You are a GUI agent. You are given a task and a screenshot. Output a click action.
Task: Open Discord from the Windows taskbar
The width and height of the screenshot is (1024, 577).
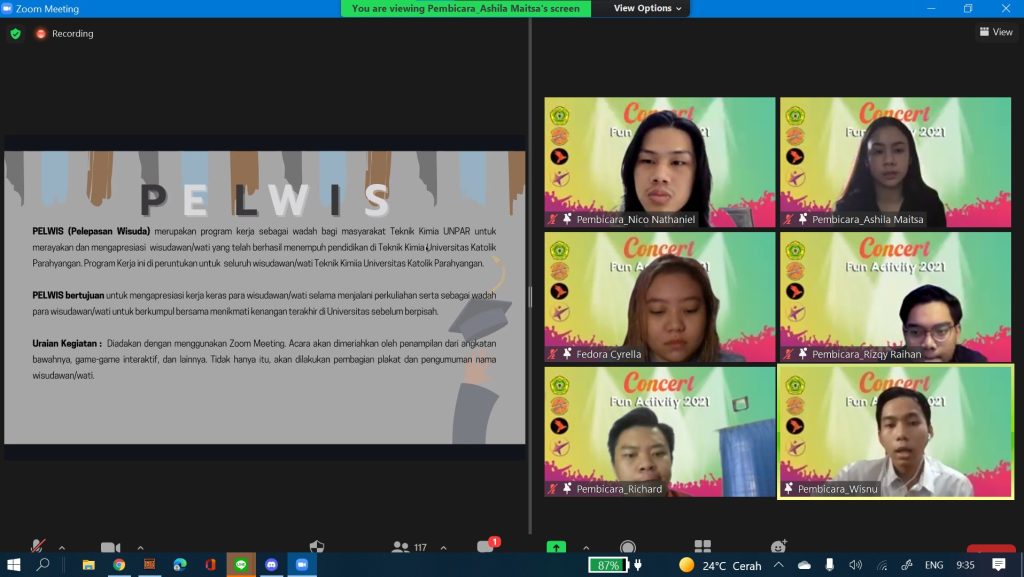pyautogui.click(x=271, y=565)
